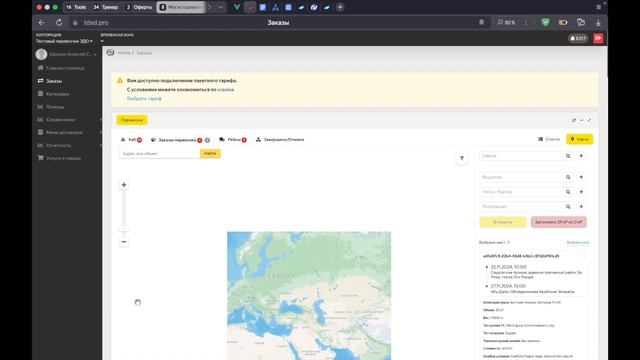Open the bookmark icon in address bar
Screen dimensions: 640x360
(482, 23)
